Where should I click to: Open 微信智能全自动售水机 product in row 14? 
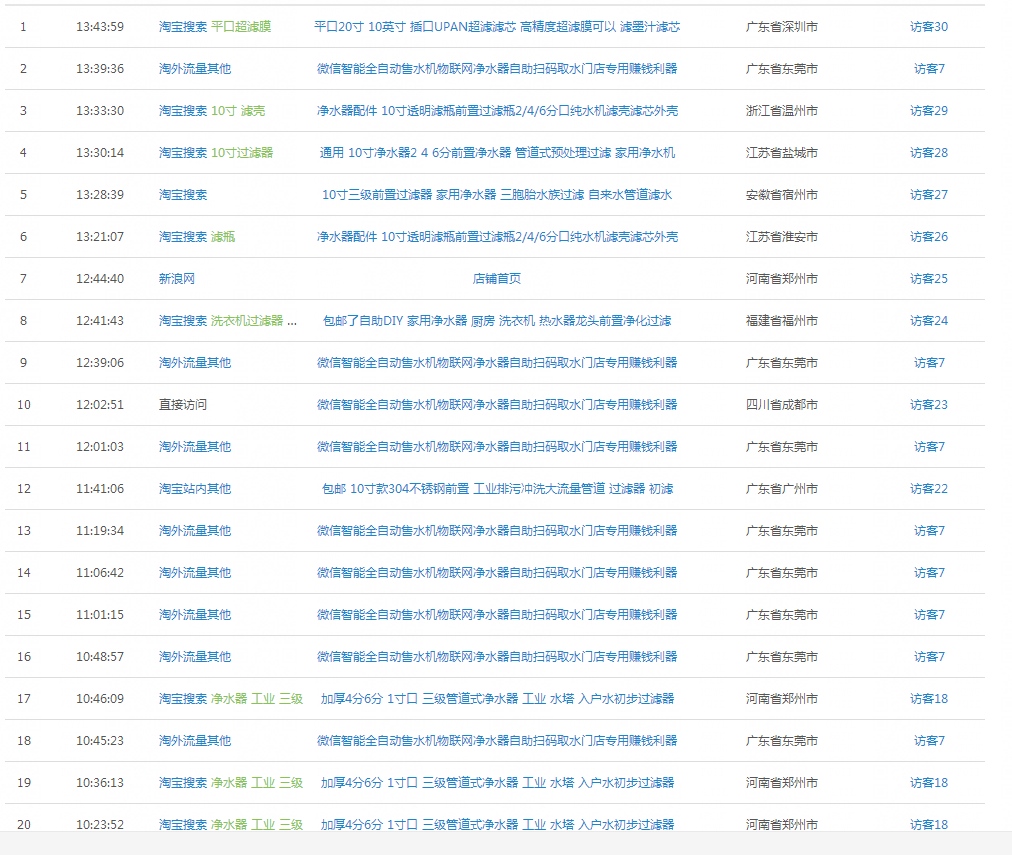(497, 572)
